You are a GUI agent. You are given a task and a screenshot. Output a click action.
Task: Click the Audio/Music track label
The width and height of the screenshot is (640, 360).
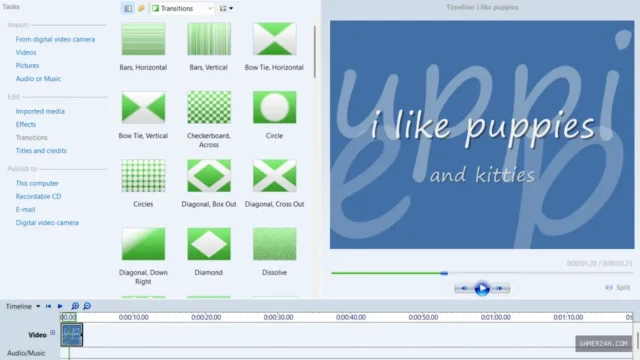pyautogui.click(x=26, y=353)
